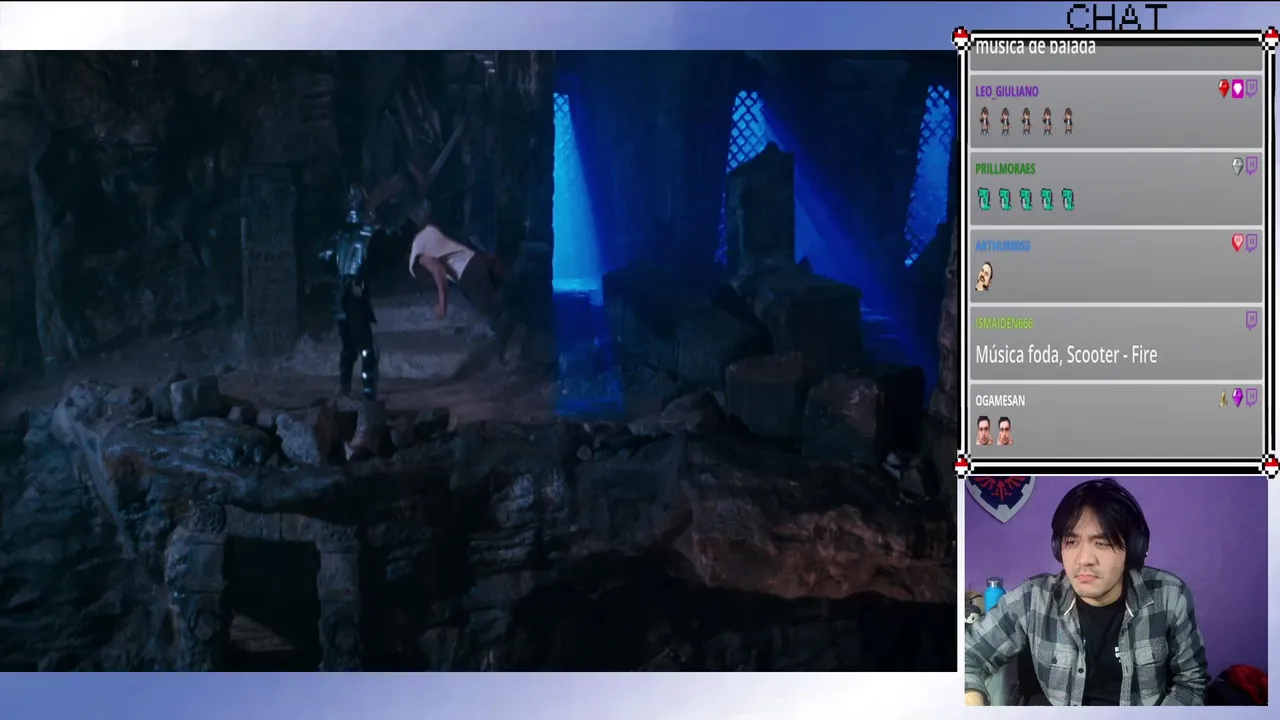Select the username ARTHURBISS in chat
The image size is (1280, 720).
(1002, 245)
